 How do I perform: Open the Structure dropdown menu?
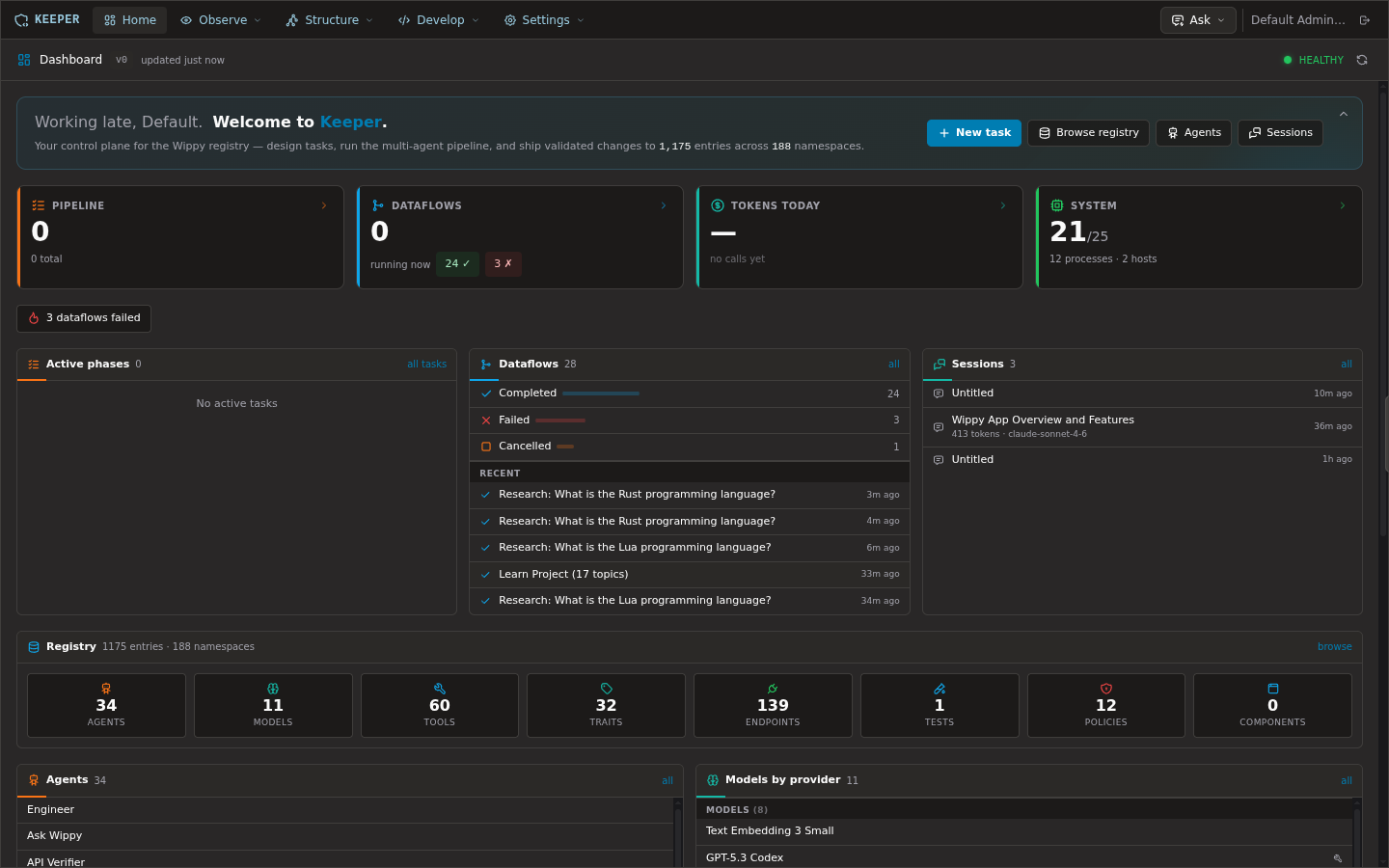[329, 20]
